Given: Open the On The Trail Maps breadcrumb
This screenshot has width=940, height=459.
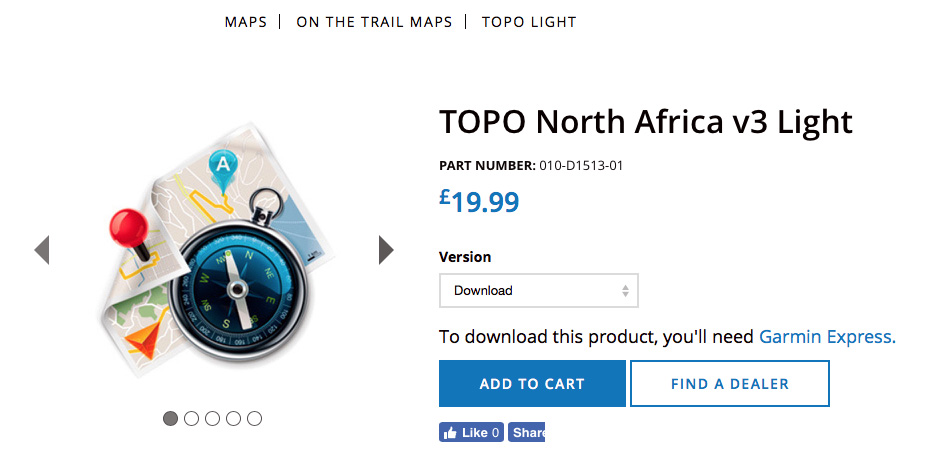Looking at the screenshot, I should click(x=374, y=22).
